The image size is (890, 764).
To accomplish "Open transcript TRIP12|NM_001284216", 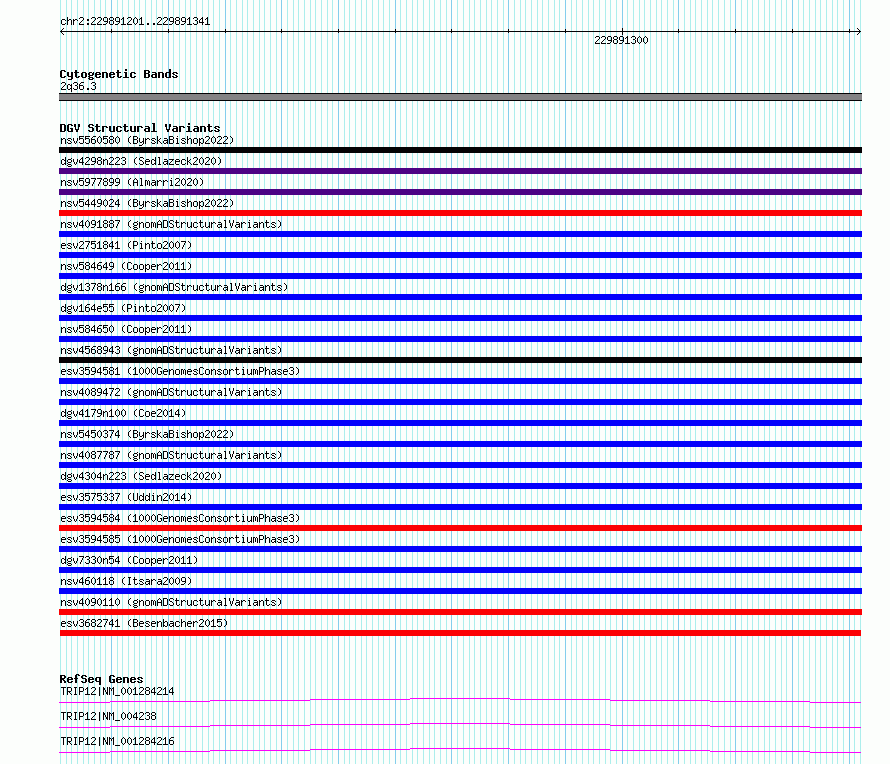I will pyautogui.click(x=117, y=741).
